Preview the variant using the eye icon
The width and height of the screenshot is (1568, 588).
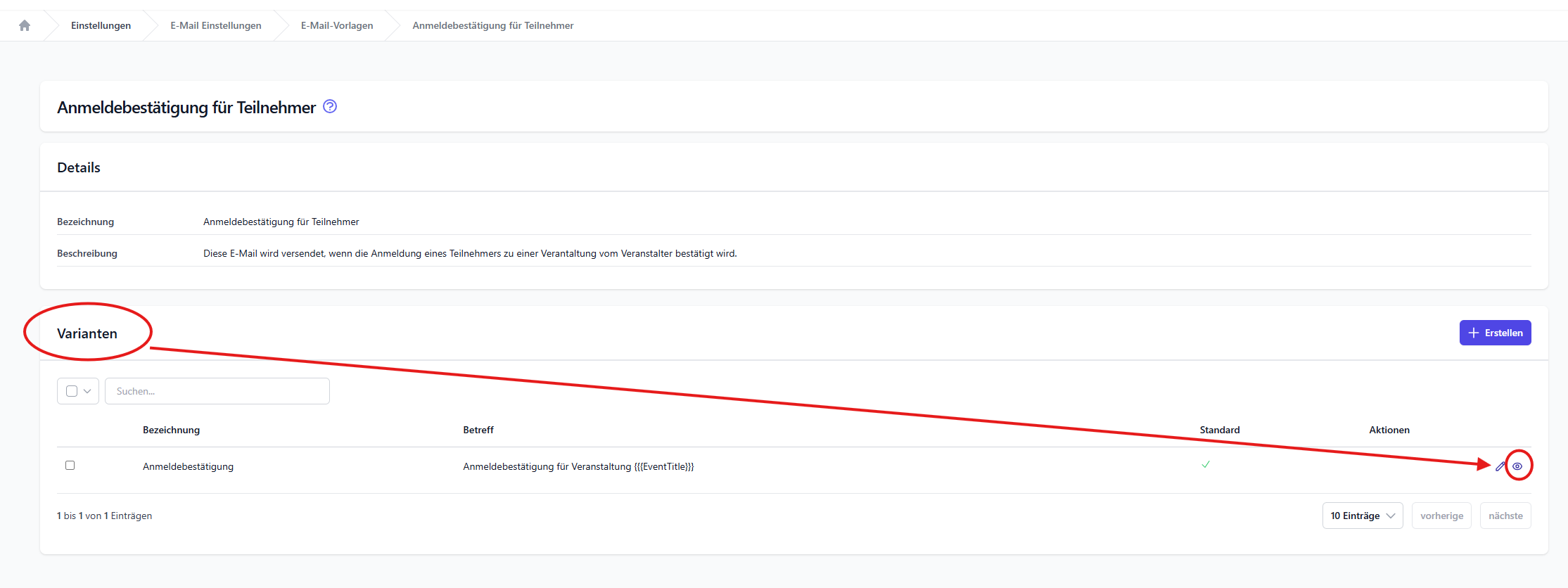coord(1517,466)
